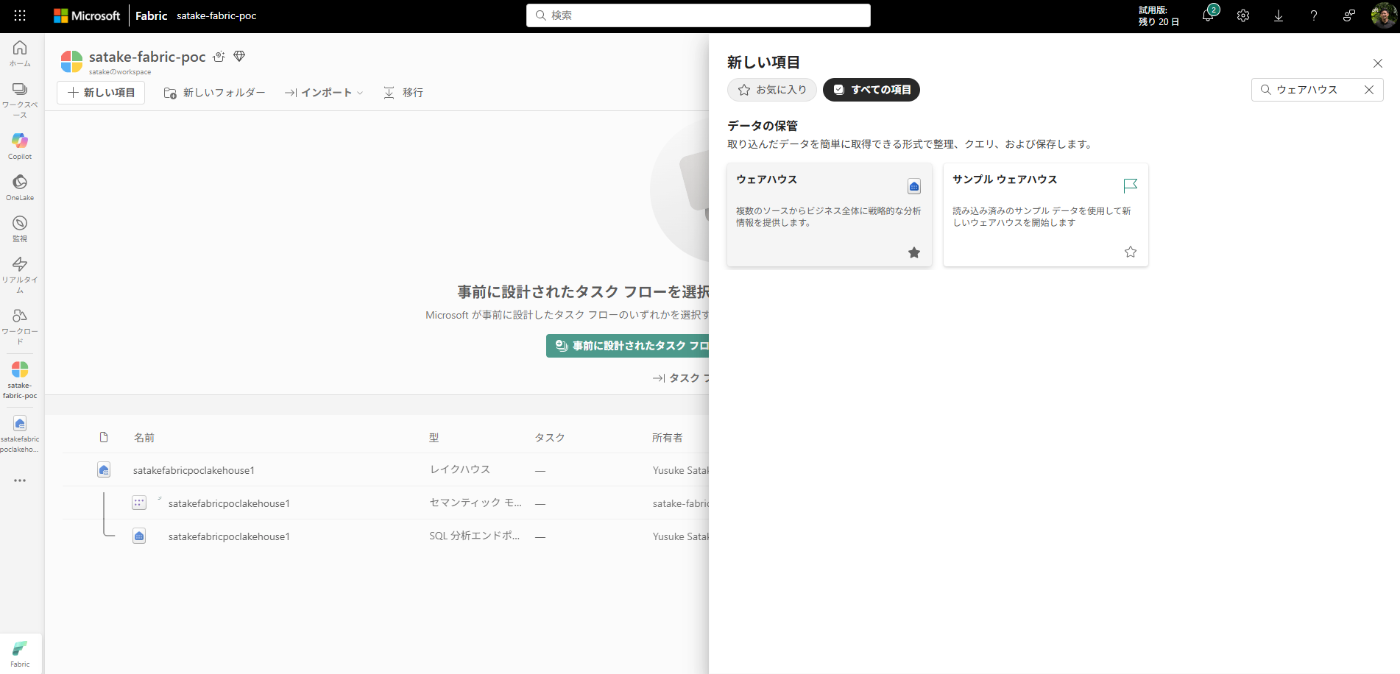Click the Fabric switcher icon at bottom-left
Image resolution: width=1400 pixels, height=674 pixels.
[x=20, y=654]
